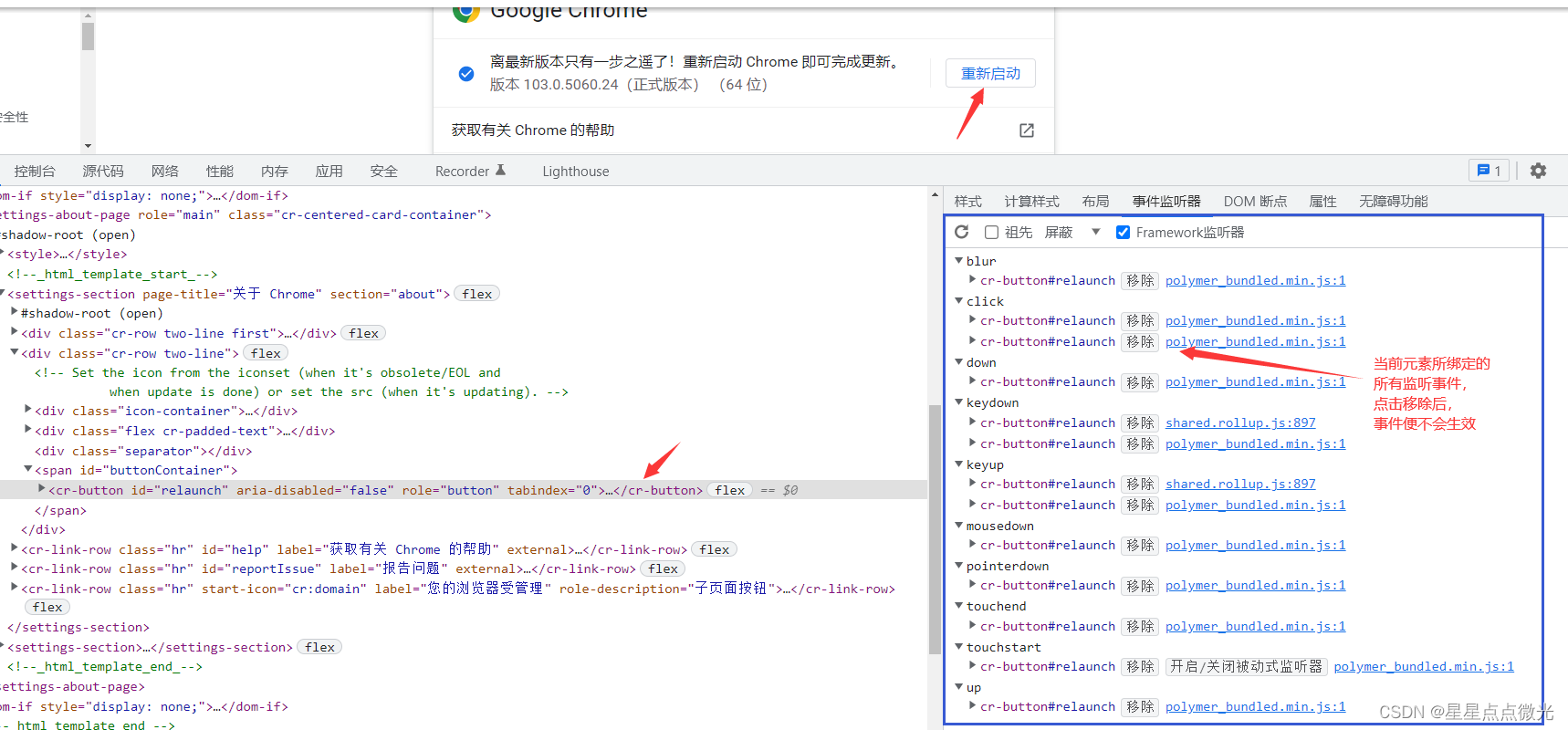1568x730 pixels.
Task: Toggle the Ancestors (祖先) checkbox
Action: [991, 233]
